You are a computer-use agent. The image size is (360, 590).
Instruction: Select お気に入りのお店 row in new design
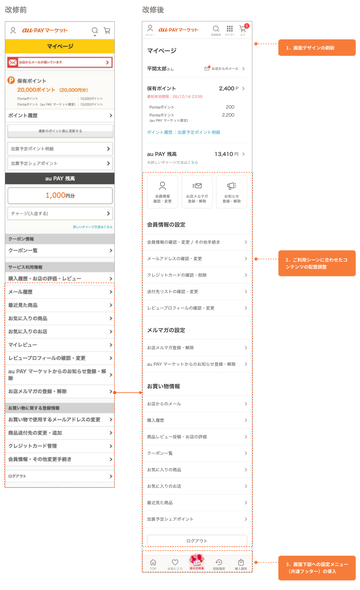coord(197,486)
